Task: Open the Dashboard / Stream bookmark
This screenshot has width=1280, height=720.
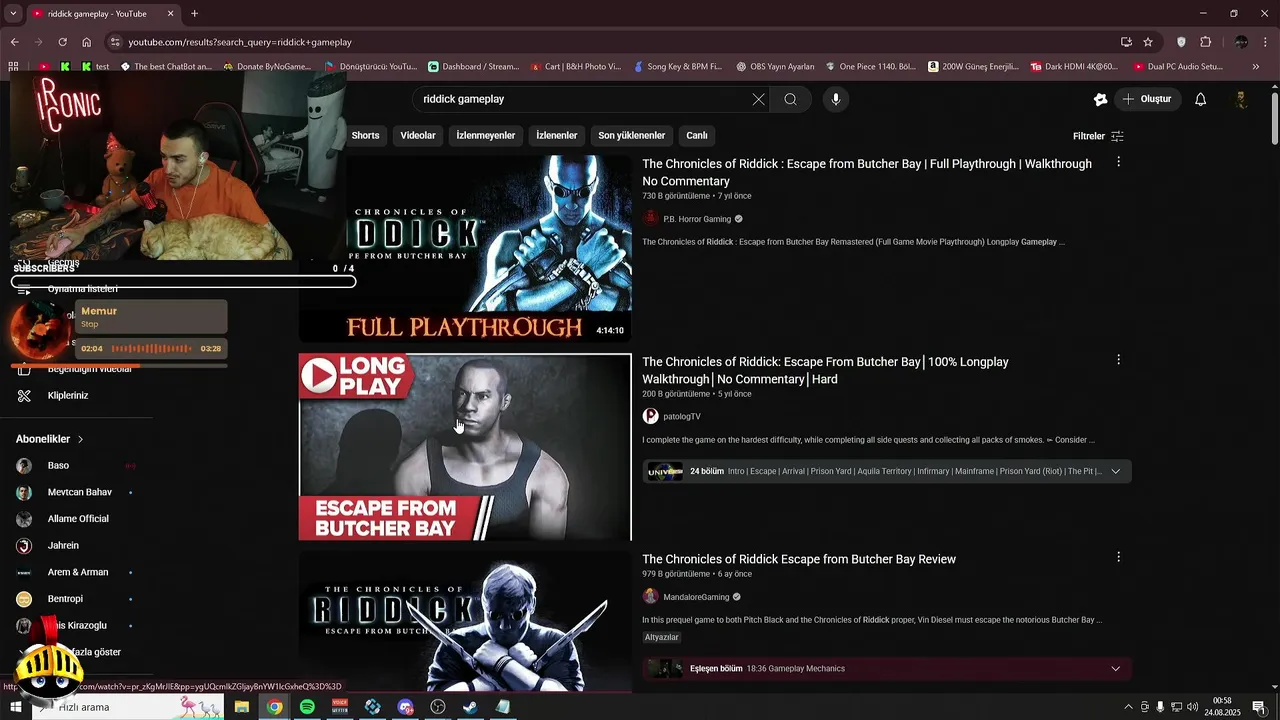Action: pos(473,67)
